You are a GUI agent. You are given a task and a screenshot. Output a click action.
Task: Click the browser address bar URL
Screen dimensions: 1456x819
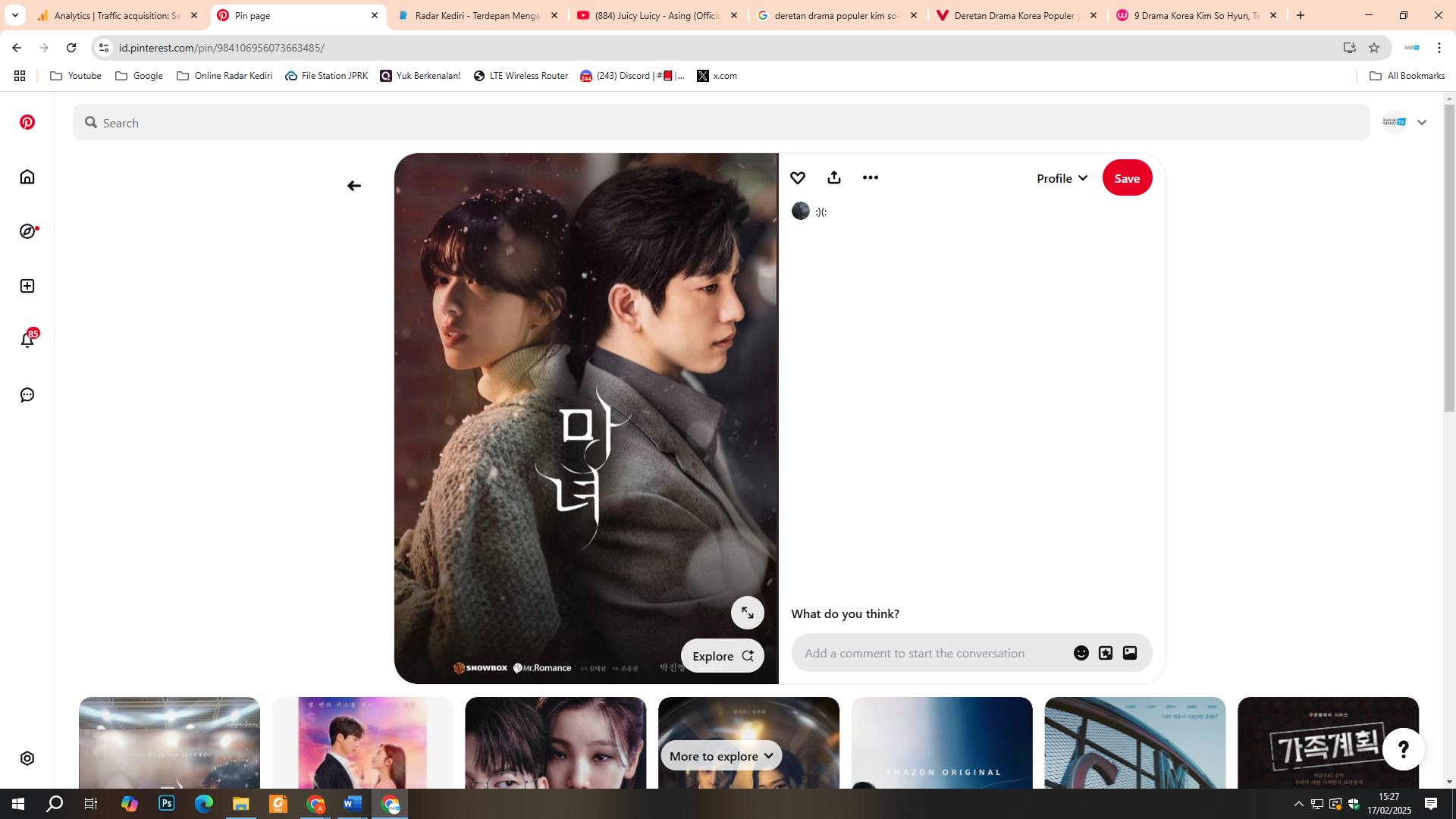(x=221, y=48)
